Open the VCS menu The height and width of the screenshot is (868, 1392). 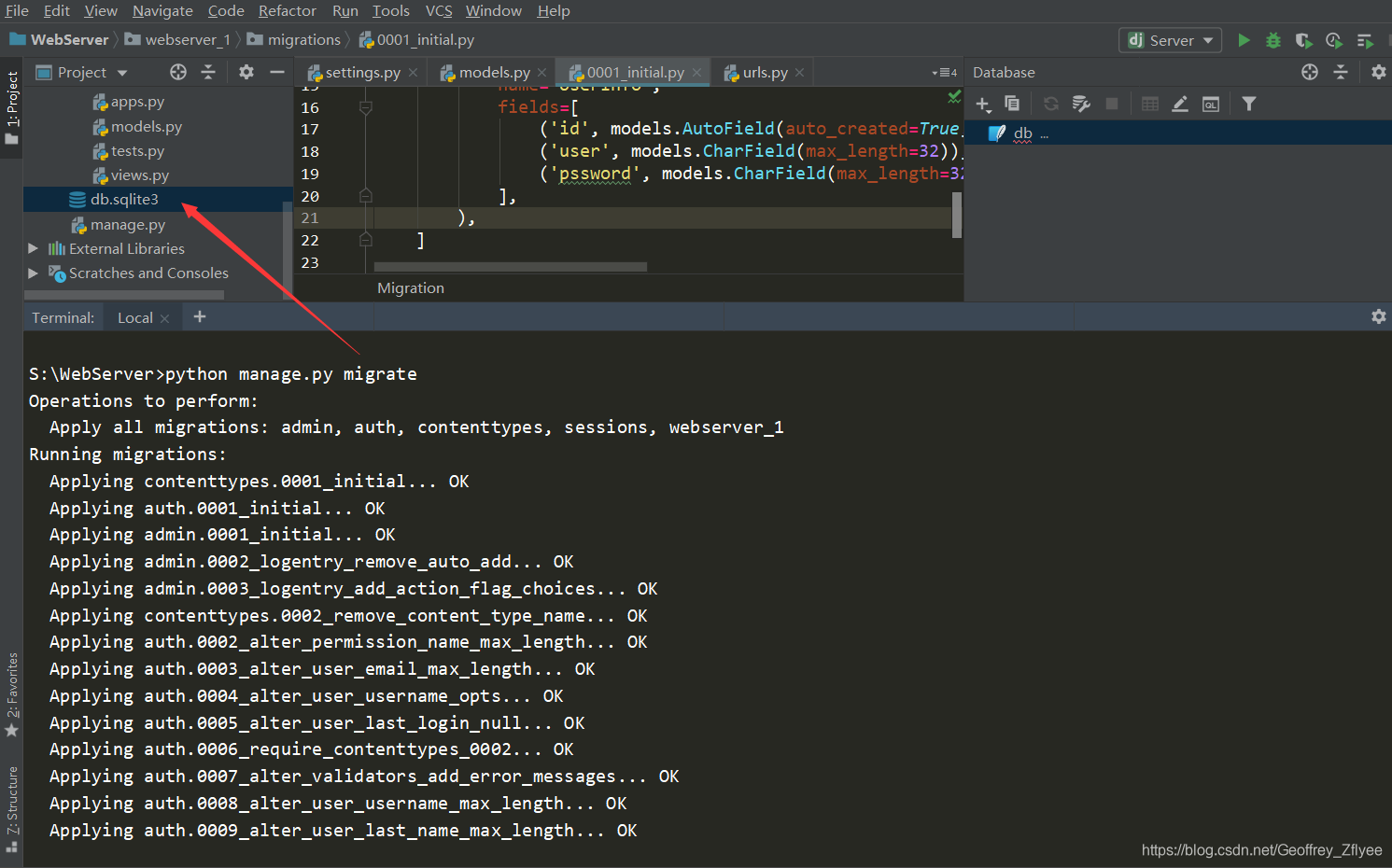[x=439, y=11]
